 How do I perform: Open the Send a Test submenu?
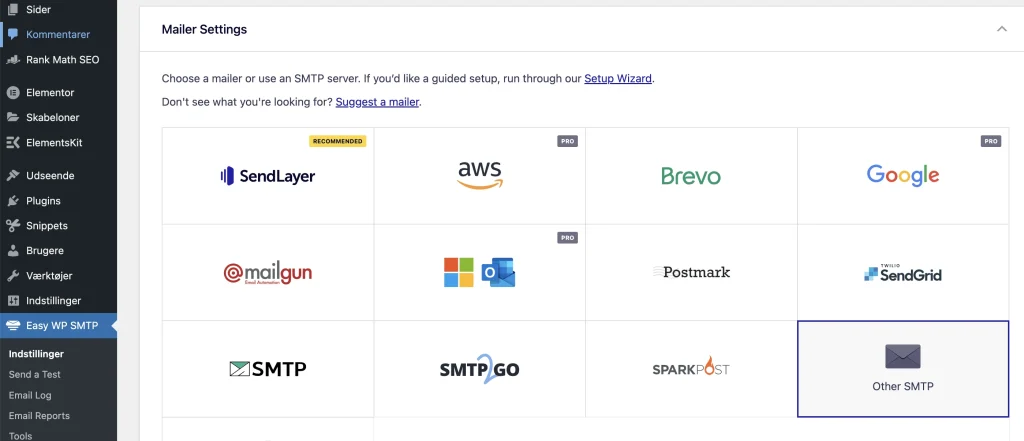(x=35, y=374)
